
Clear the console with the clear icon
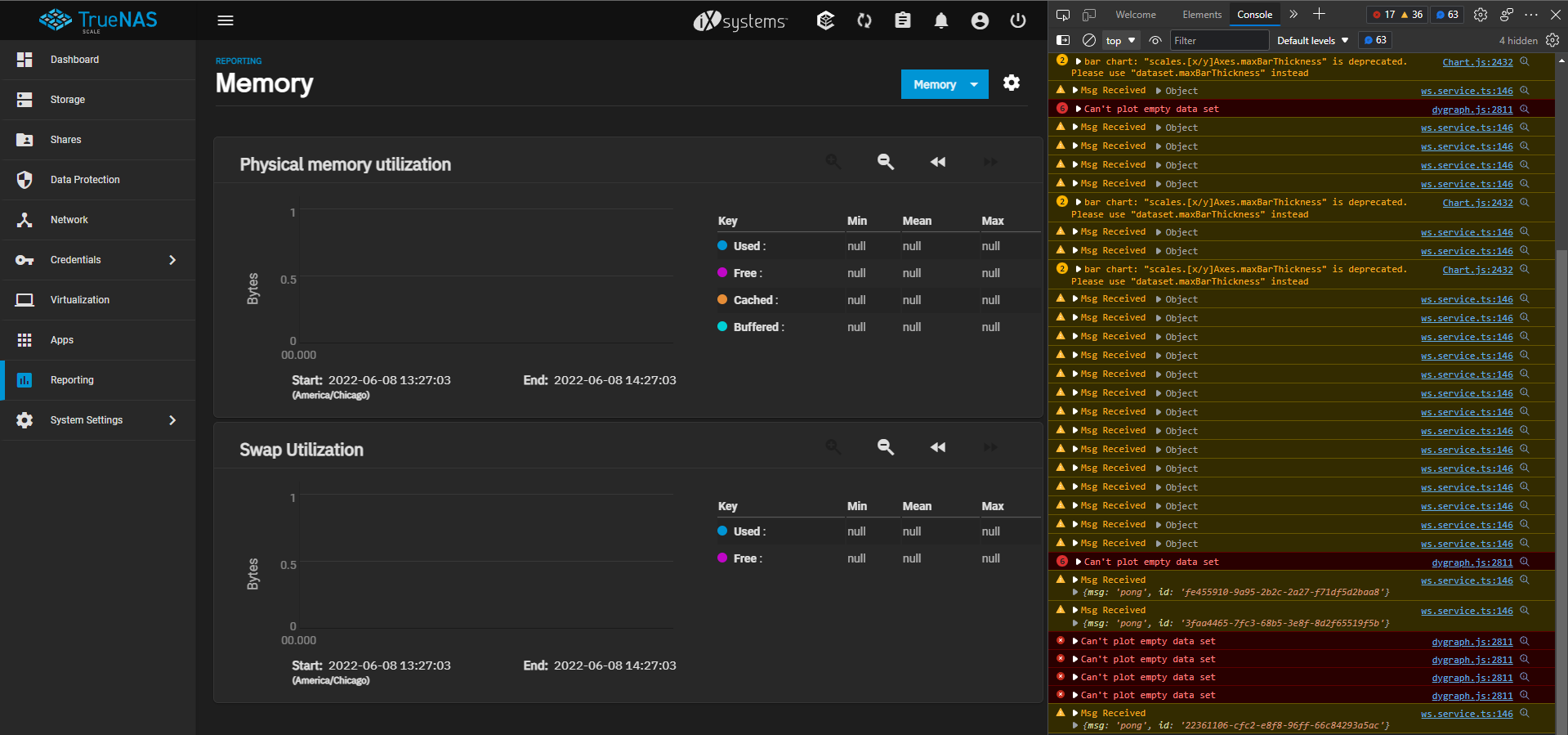pyautogui.click(x=1089, y=40)
